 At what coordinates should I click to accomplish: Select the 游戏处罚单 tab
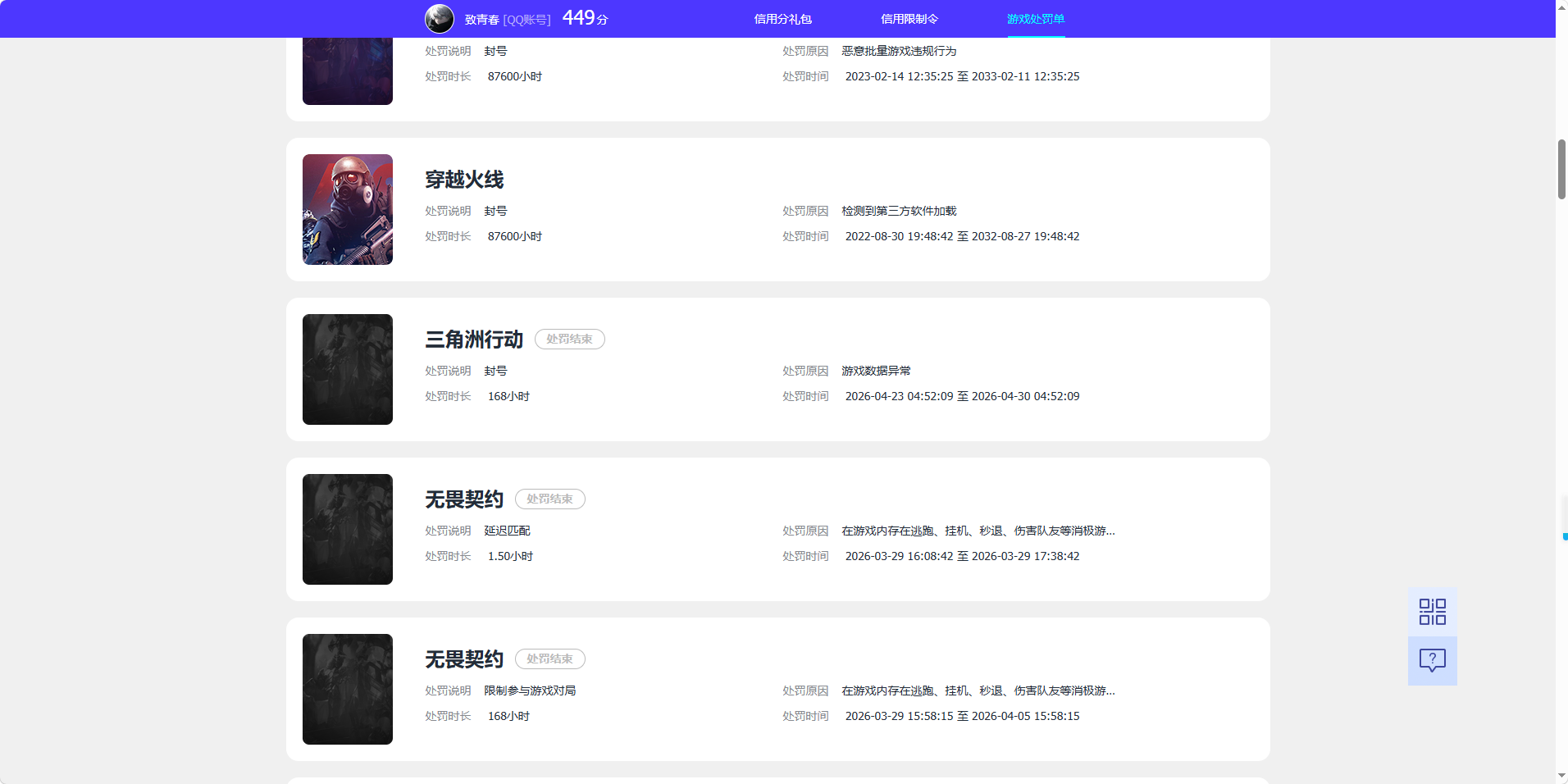click(1036, 19)
